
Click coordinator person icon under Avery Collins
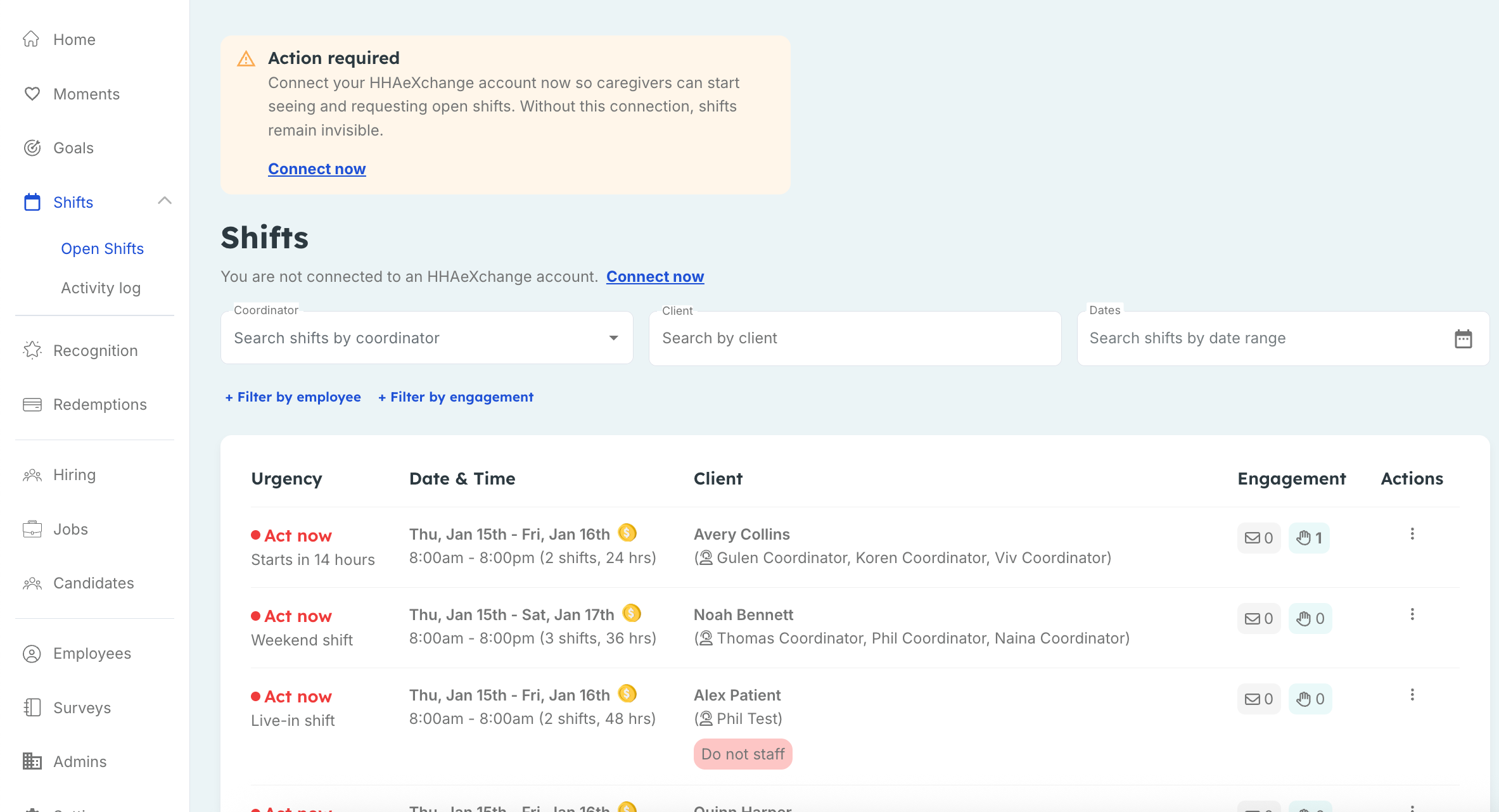point(706,557)
